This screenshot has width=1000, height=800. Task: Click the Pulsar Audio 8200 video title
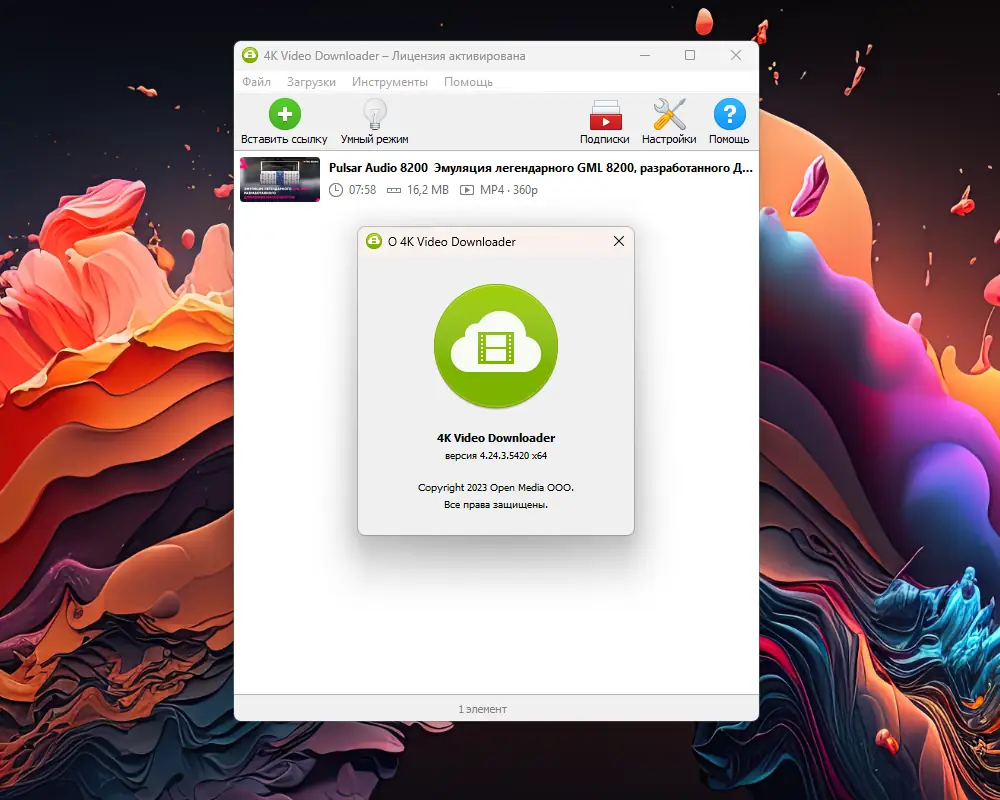pyautogui.click(x=541, y=168)
